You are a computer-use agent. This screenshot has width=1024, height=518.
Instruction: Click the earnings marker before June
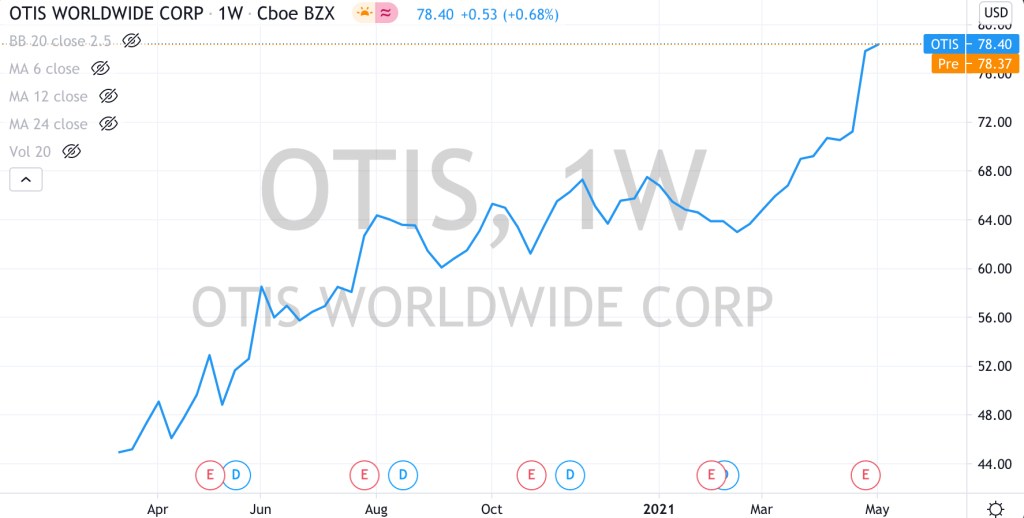[x=210, y=474]
